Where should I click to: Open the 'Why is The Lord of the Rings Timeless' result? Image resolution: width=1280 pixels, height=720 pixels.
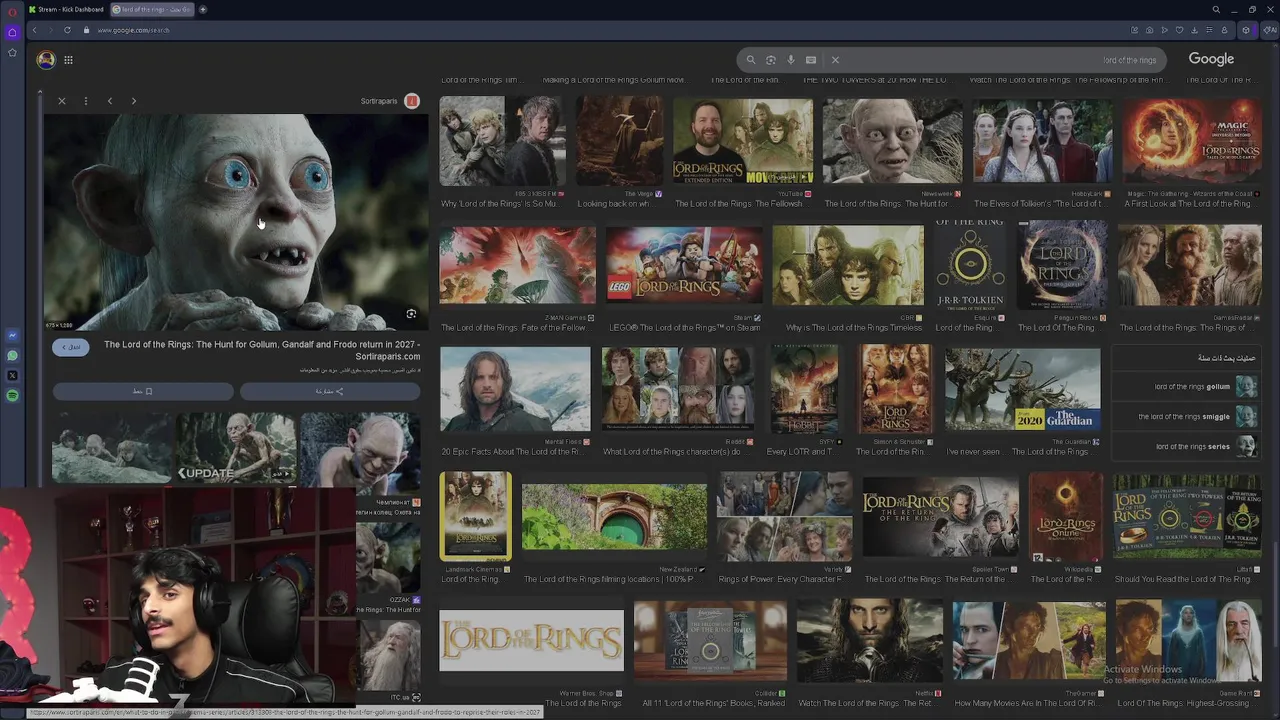[848, 265]
